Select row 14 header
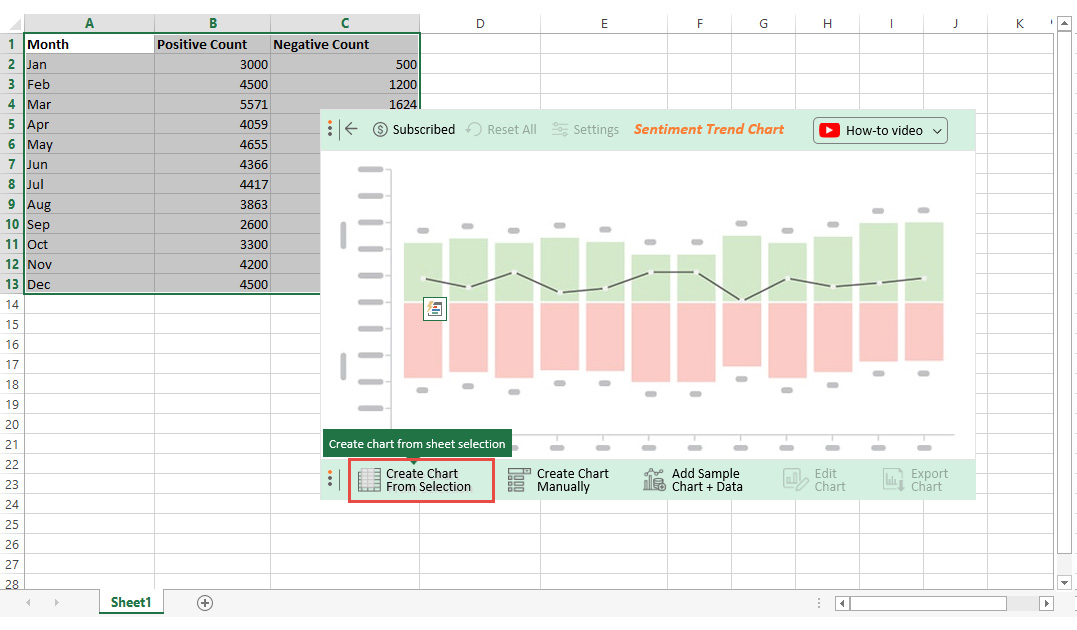Image resolution: width=1077 pixels, height=630 pixels. (12, 304)
